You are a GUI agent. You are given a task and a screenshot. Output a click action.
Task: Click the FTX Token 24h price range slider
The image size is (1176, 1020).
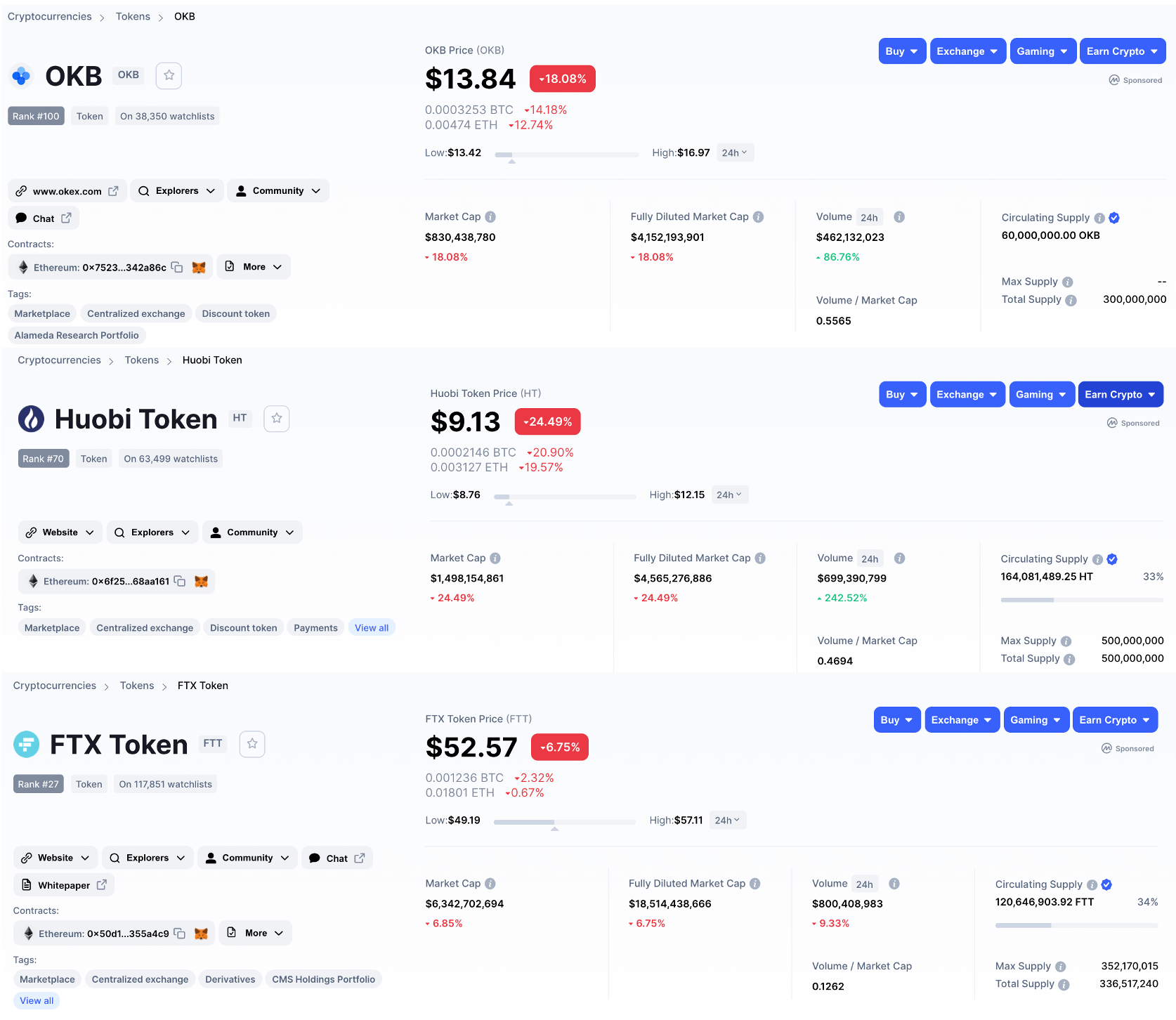(554, 822)
